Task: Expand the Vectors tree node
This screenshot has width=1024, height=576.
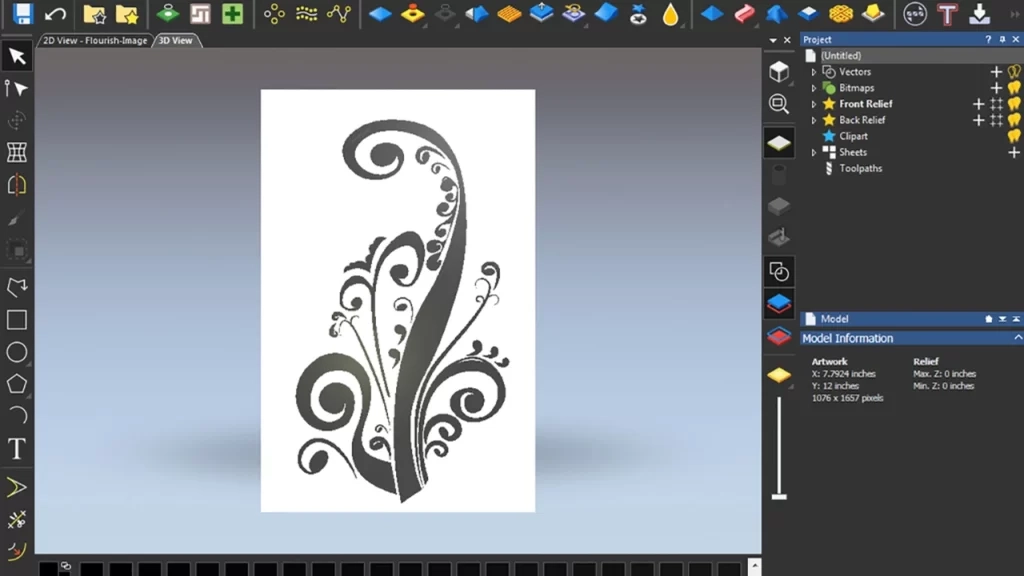Action: point(814,72)
